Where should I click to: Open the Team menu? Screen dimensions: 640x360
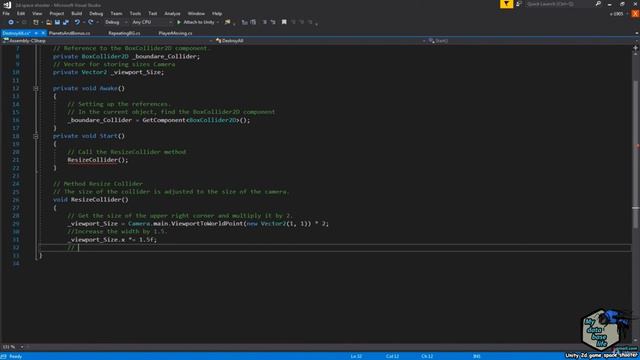pos(116,13)
